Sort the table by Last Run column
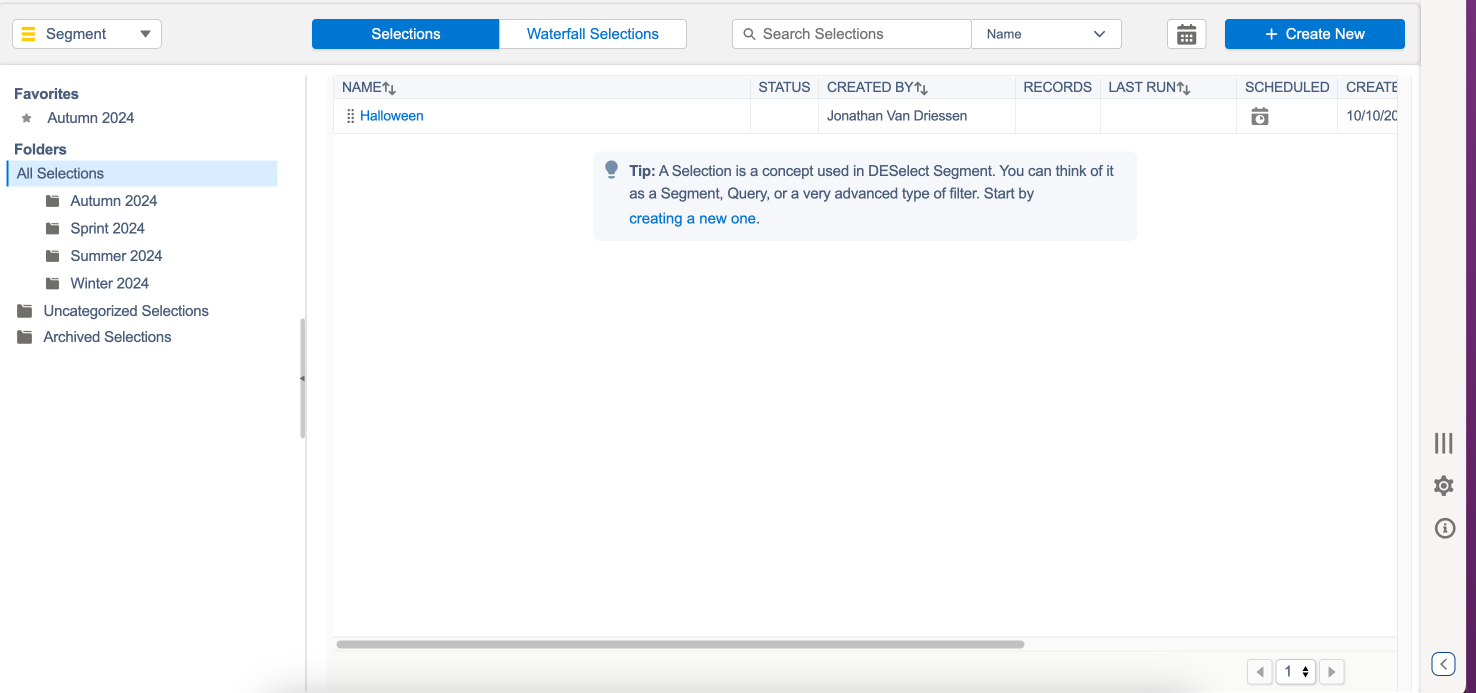Viewport: 1476px width, 693px height. (x=1183, y=88)
